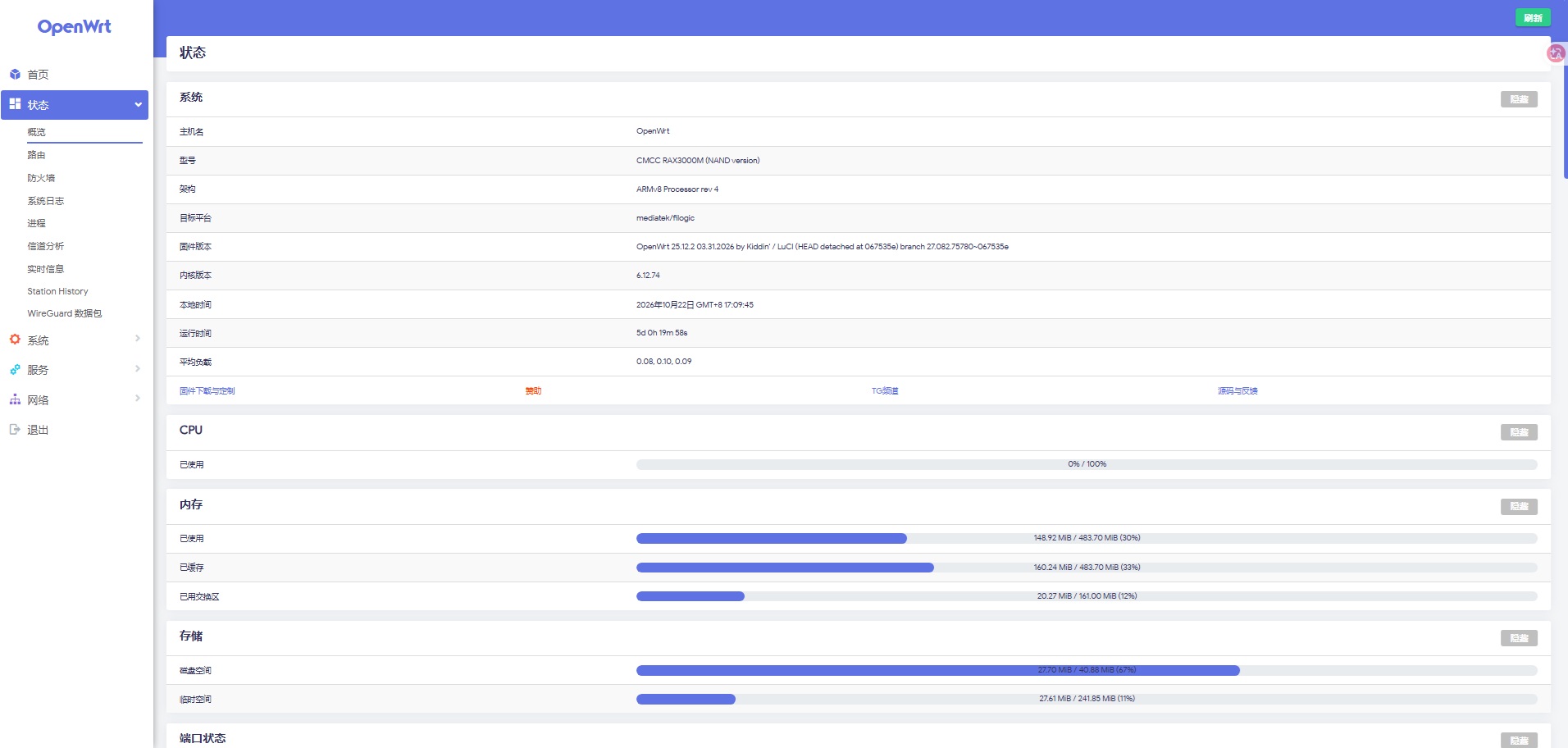Click the 已缓存 memory progress bar
The height and width of the screenshot is (748, 1568).
pyautogui.click(x=1087, y=568)
